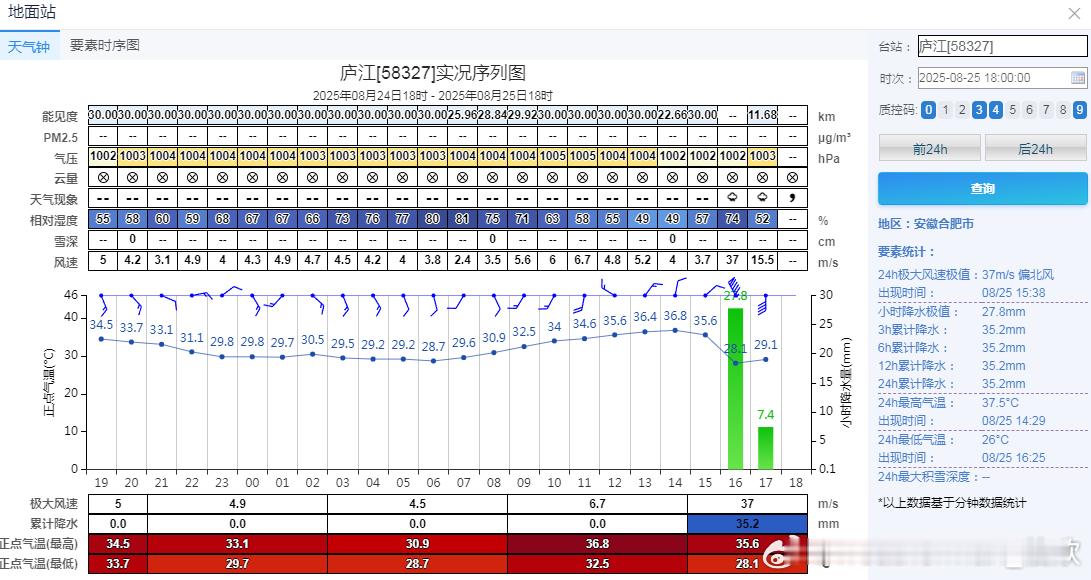Click the green 7.4 rainfall bar at 17h
Viewport: 1091px width, 580px height.
765,448
